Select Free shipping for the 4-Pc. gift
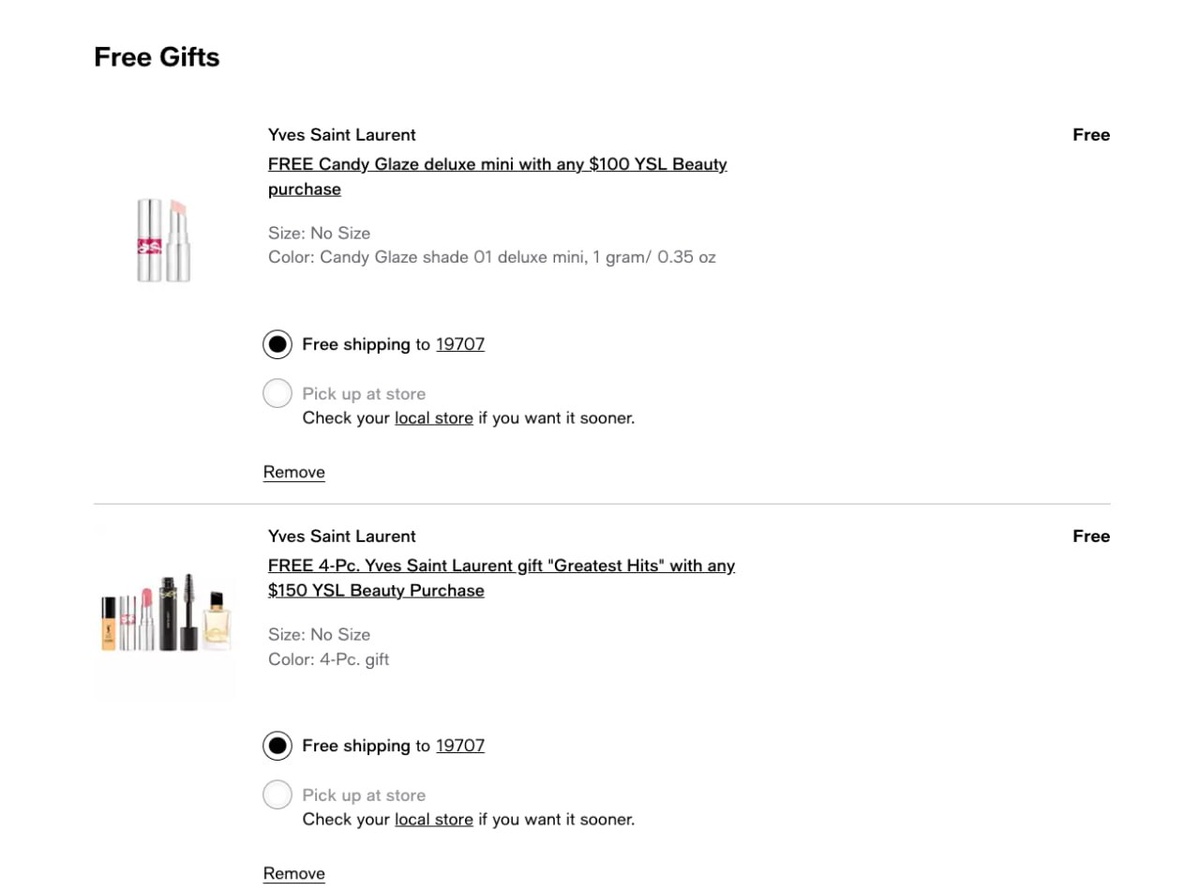1200x891 pixels. [277, 745]
